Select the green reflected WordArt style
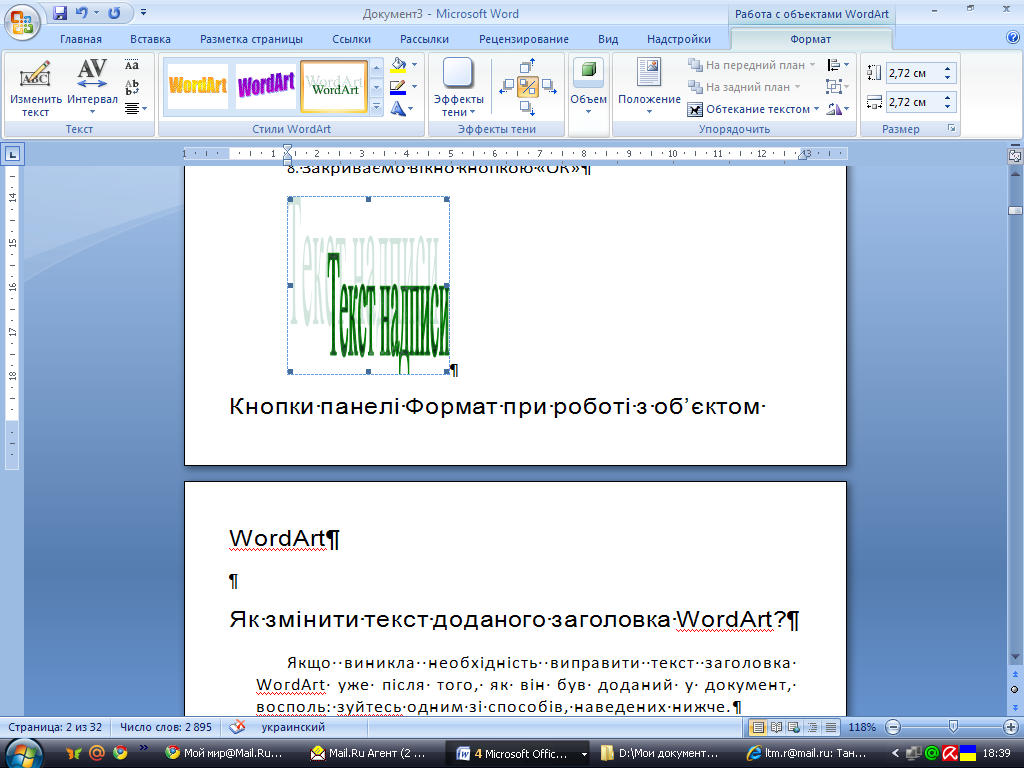 334,87
